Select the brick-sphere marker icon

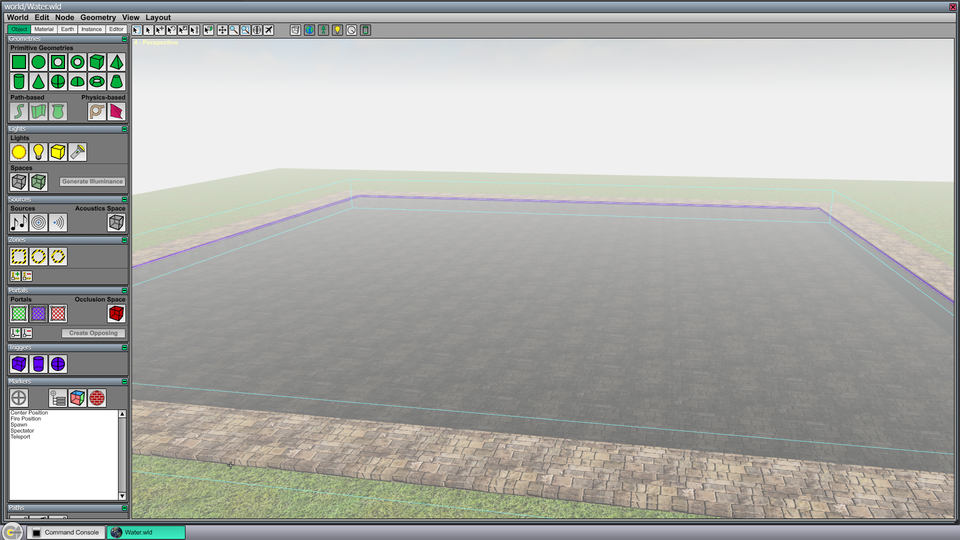(97, 398)
